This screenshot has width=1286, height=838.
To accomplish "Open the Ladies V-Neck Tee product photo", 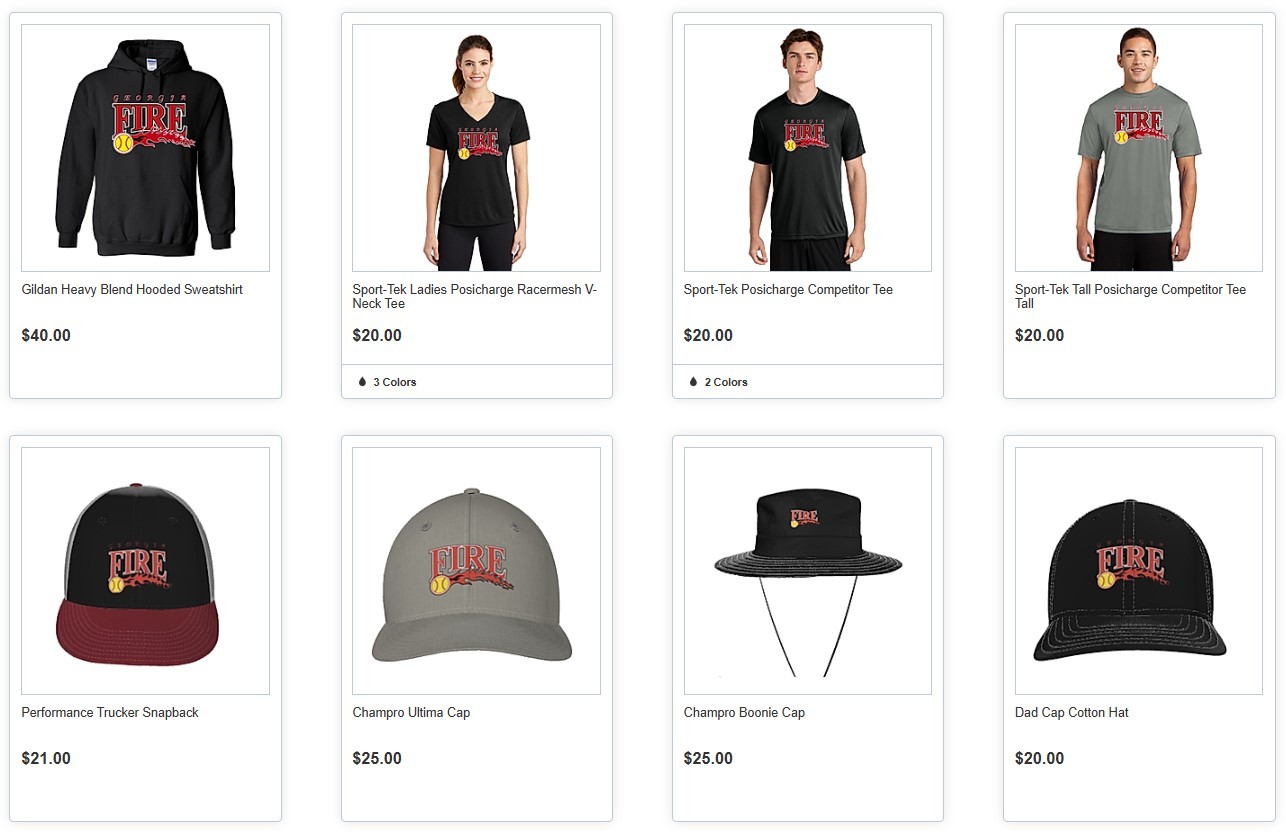I will [476, 148].
